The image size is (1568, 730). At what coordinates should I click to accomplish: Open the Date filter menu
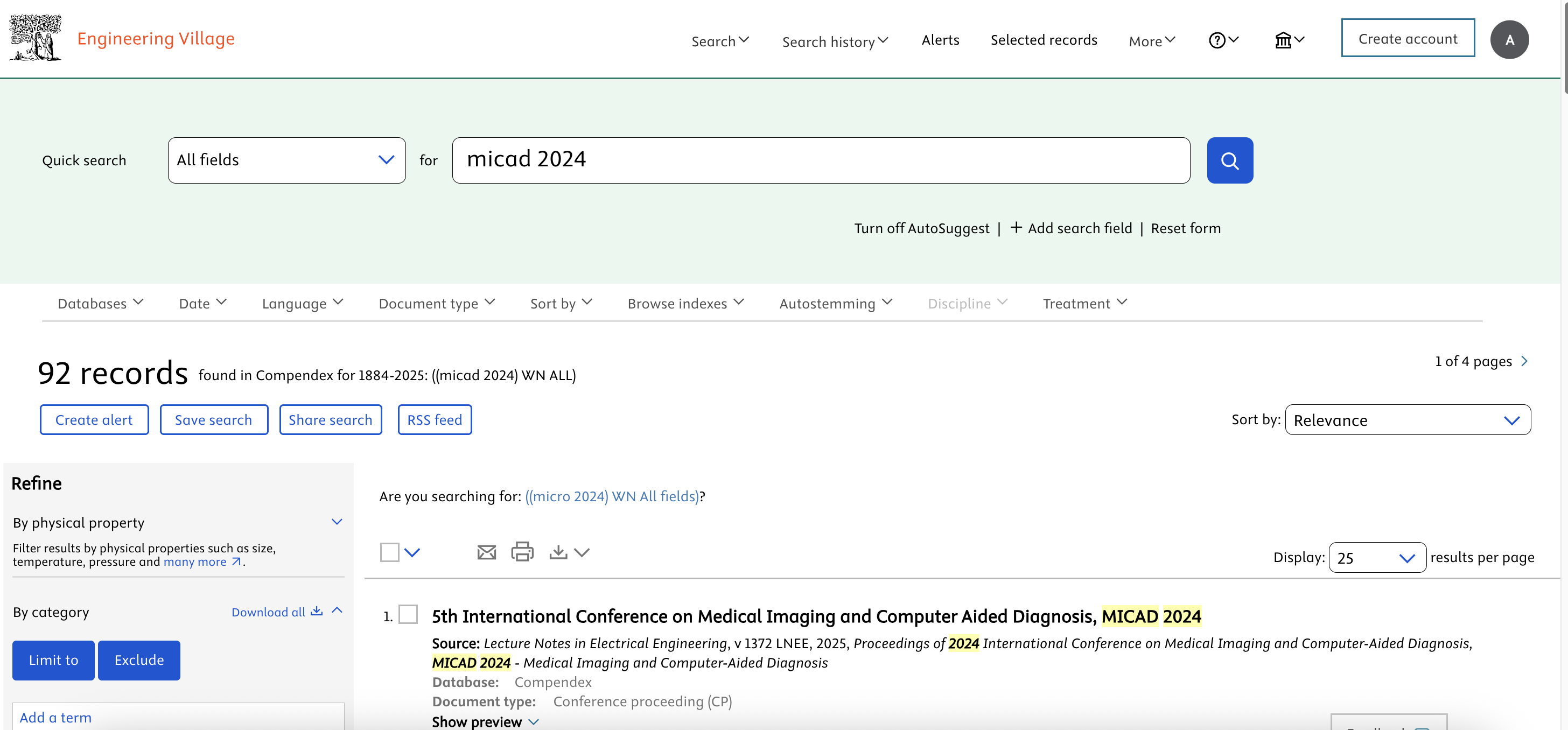coord(202,303)
